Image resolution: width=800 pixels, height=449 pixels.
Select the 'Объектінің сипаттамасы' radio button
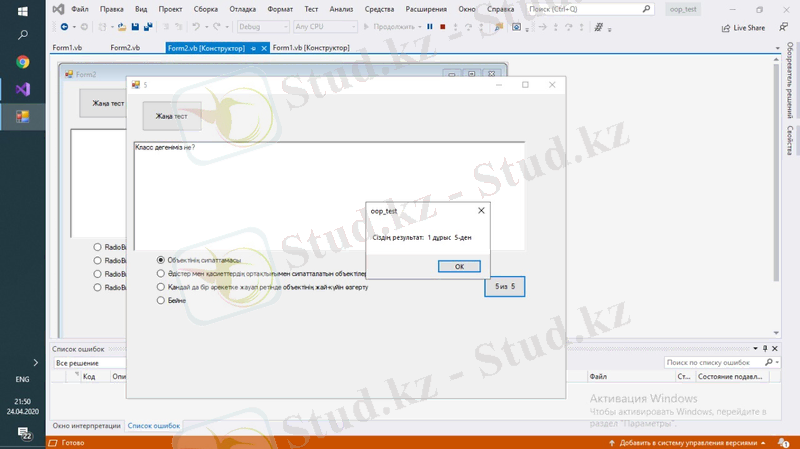[161, 260]
